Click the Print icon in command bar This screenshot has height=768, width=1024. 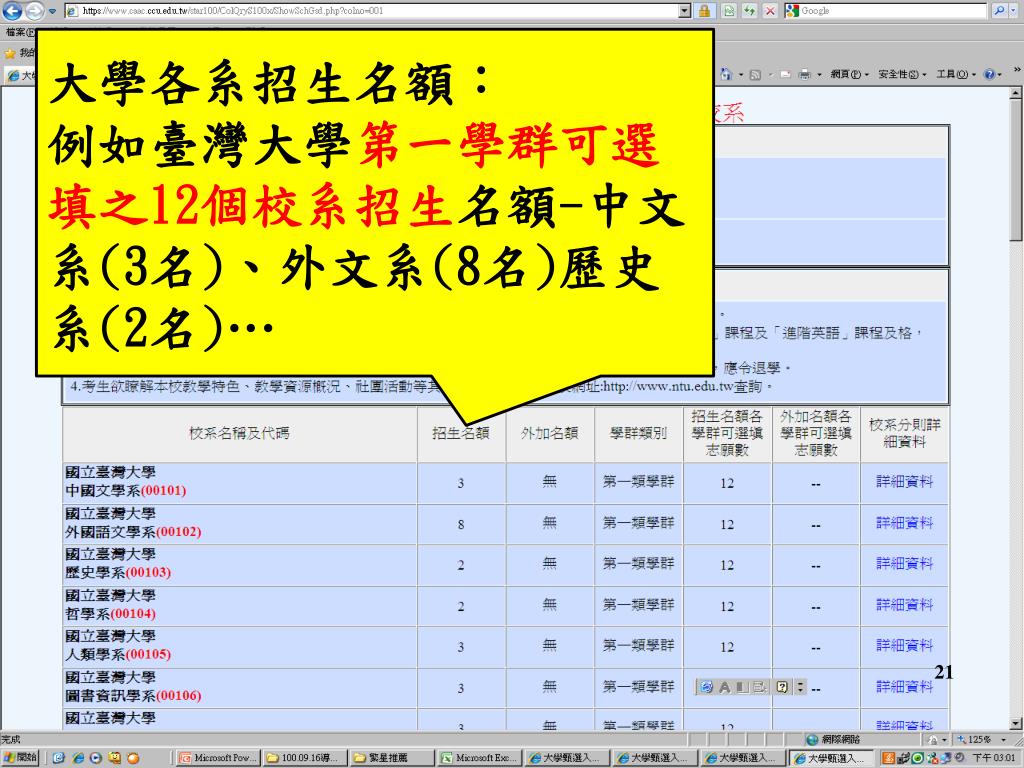click(x=805, y=74)
